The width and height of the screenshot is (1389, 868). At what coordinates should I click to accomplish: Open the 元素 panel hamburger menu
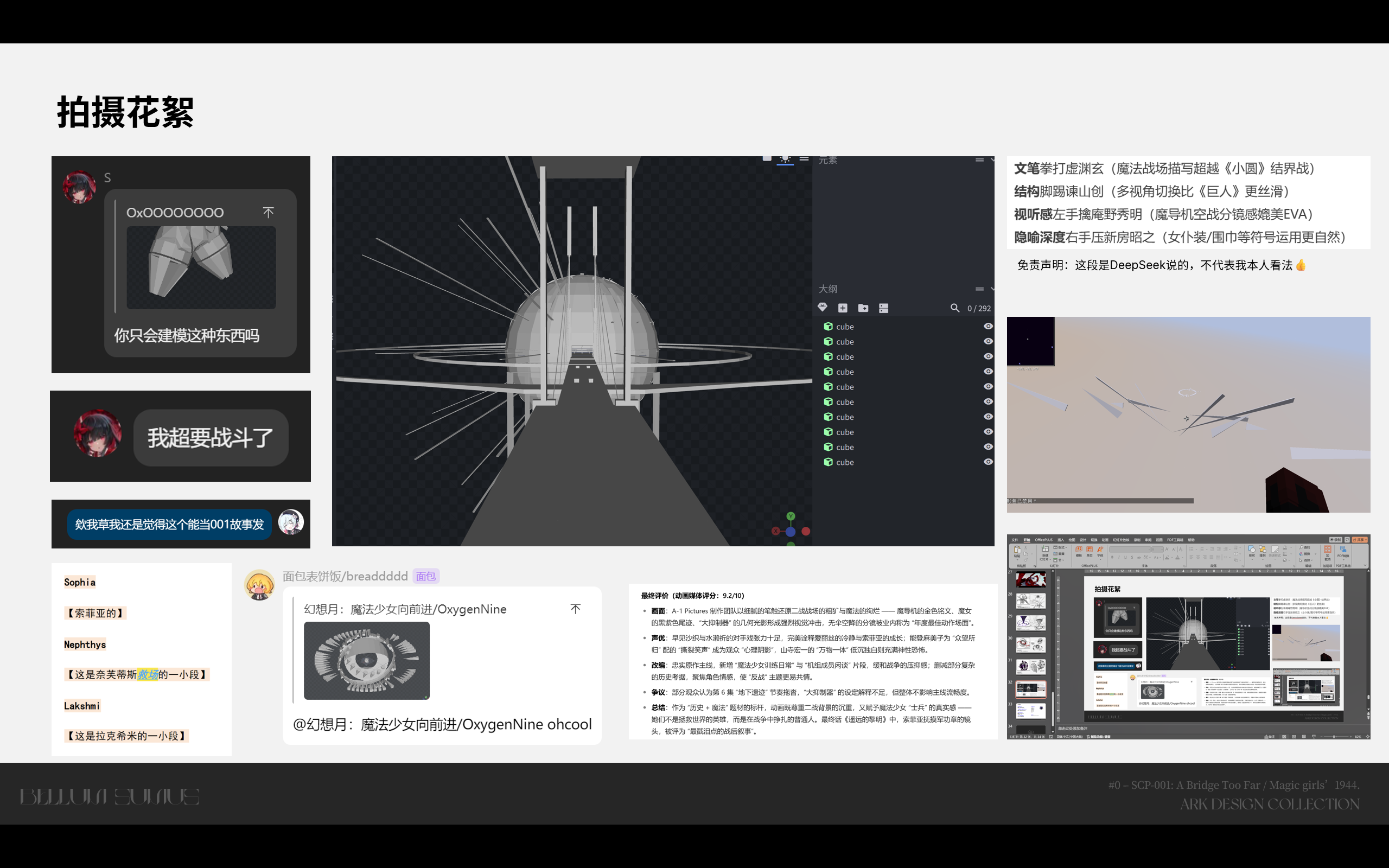979,159
